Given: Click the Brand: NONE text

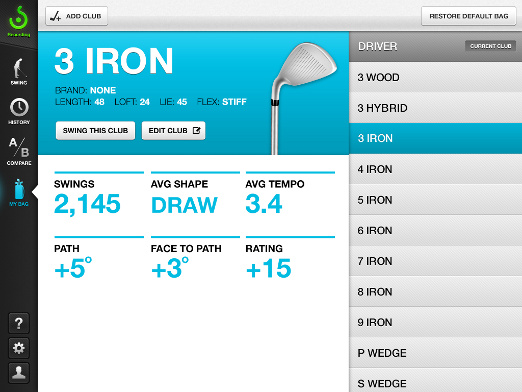Looking at the screenshot, I should [85, 90].
